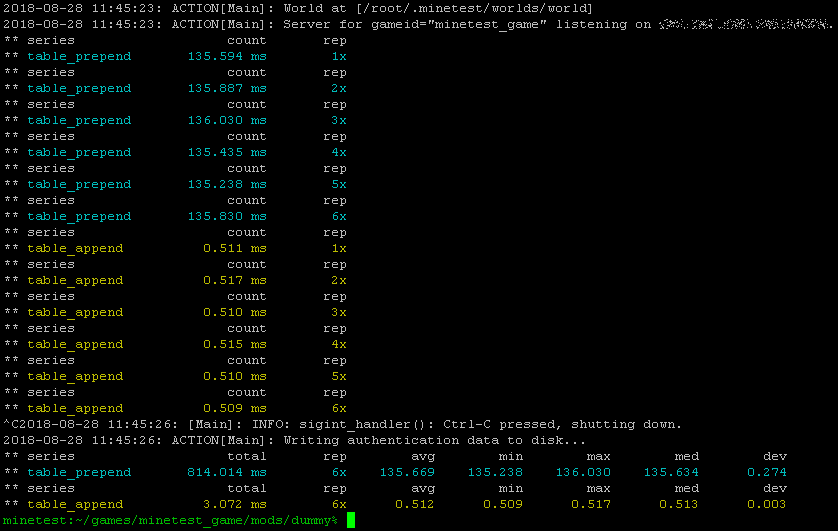Select the 135.594 ms table_prepend value

coord(226,56)
